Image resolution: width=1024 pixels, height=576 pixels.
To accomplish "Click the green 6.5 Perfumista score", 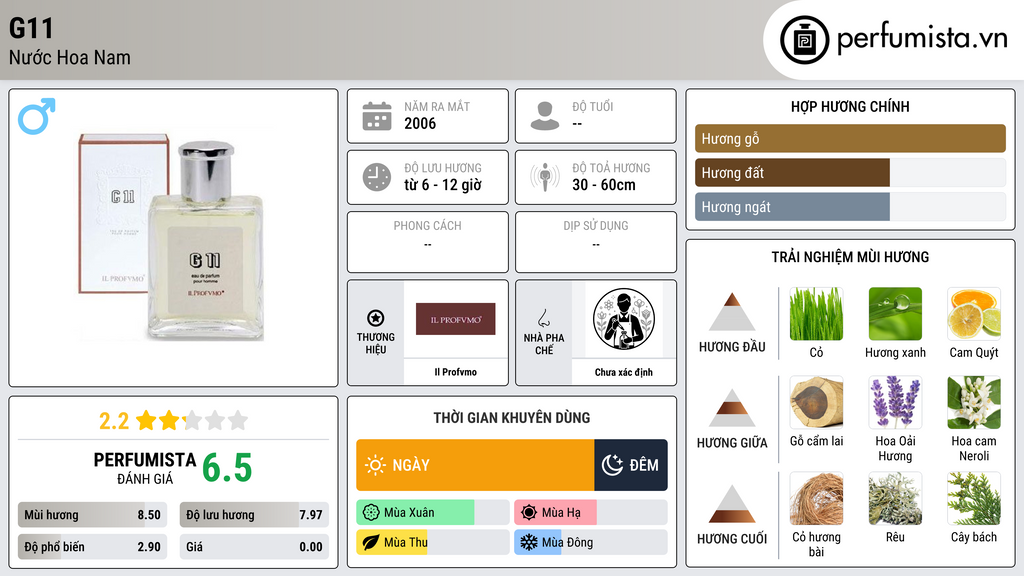I will pyautogui.click(x=227, y=468).
